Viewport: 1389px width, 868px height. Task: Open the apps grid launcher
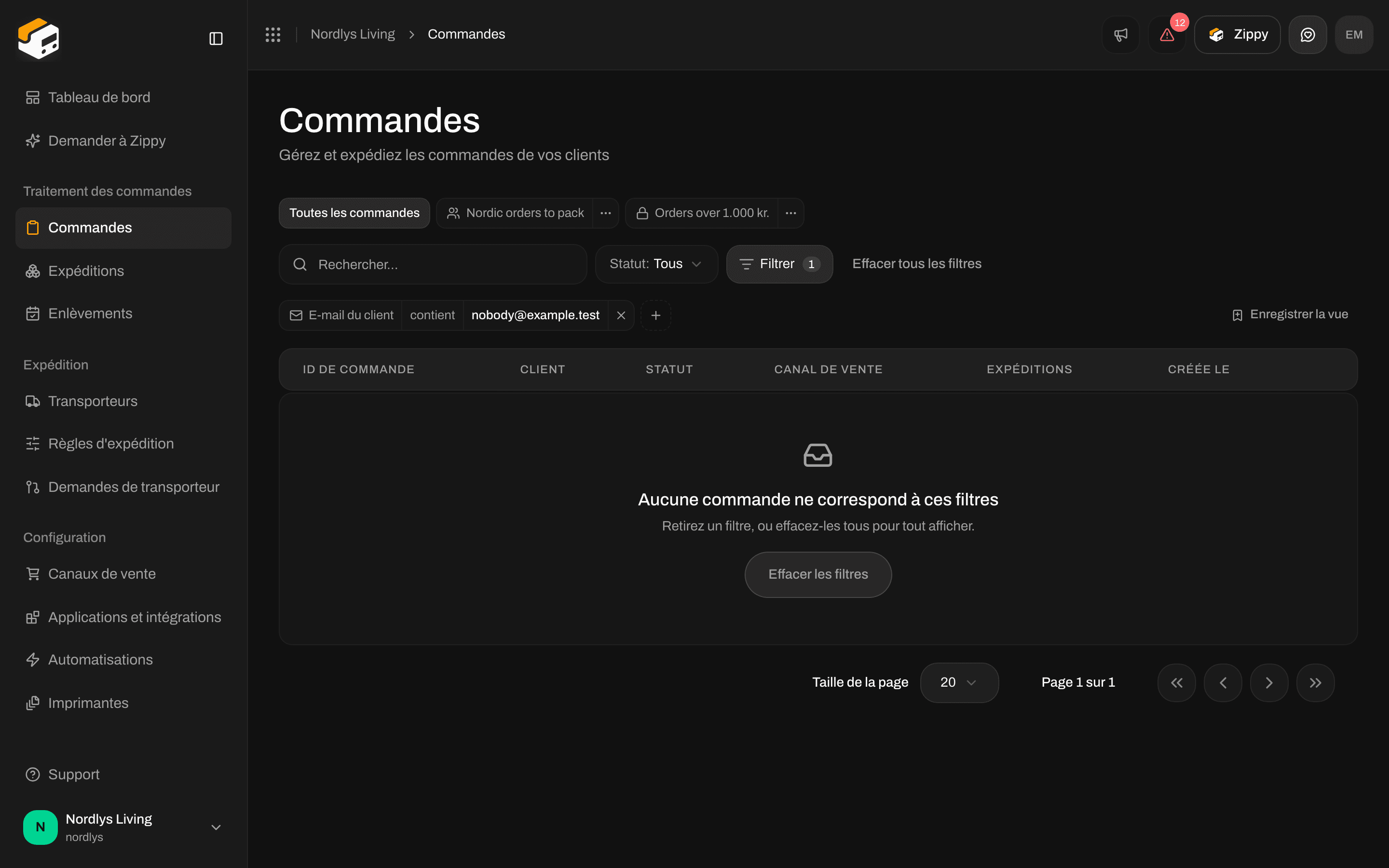(x=272, y=34)
